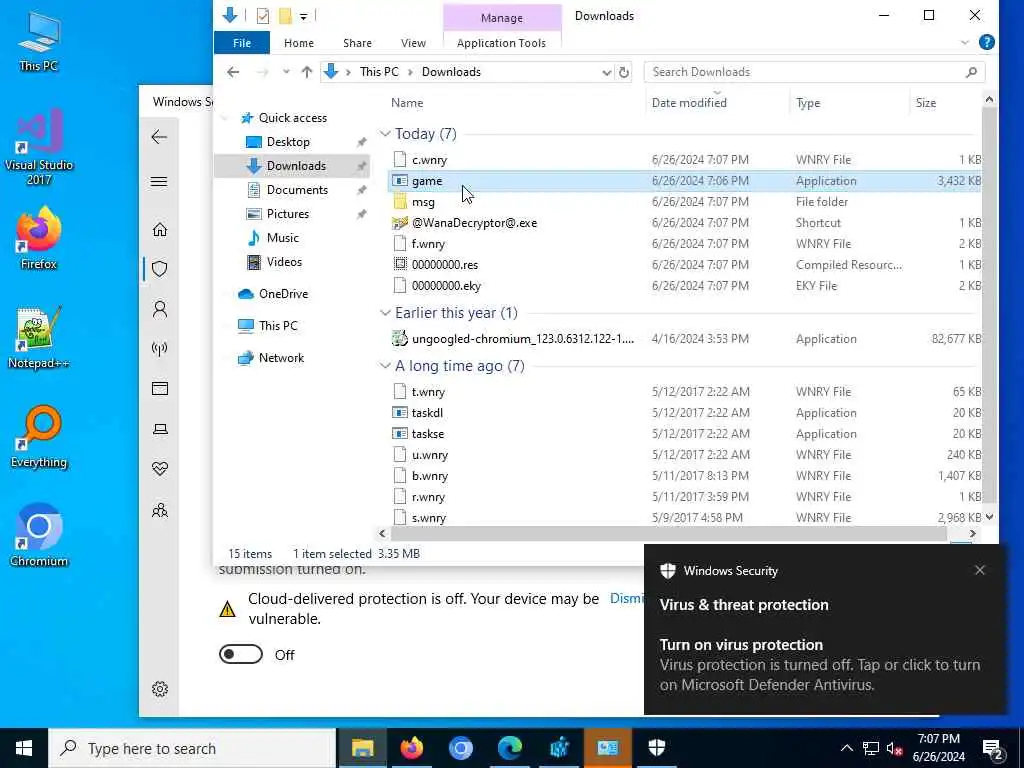Open the Everything desktop shortcut

coord(39,437)
